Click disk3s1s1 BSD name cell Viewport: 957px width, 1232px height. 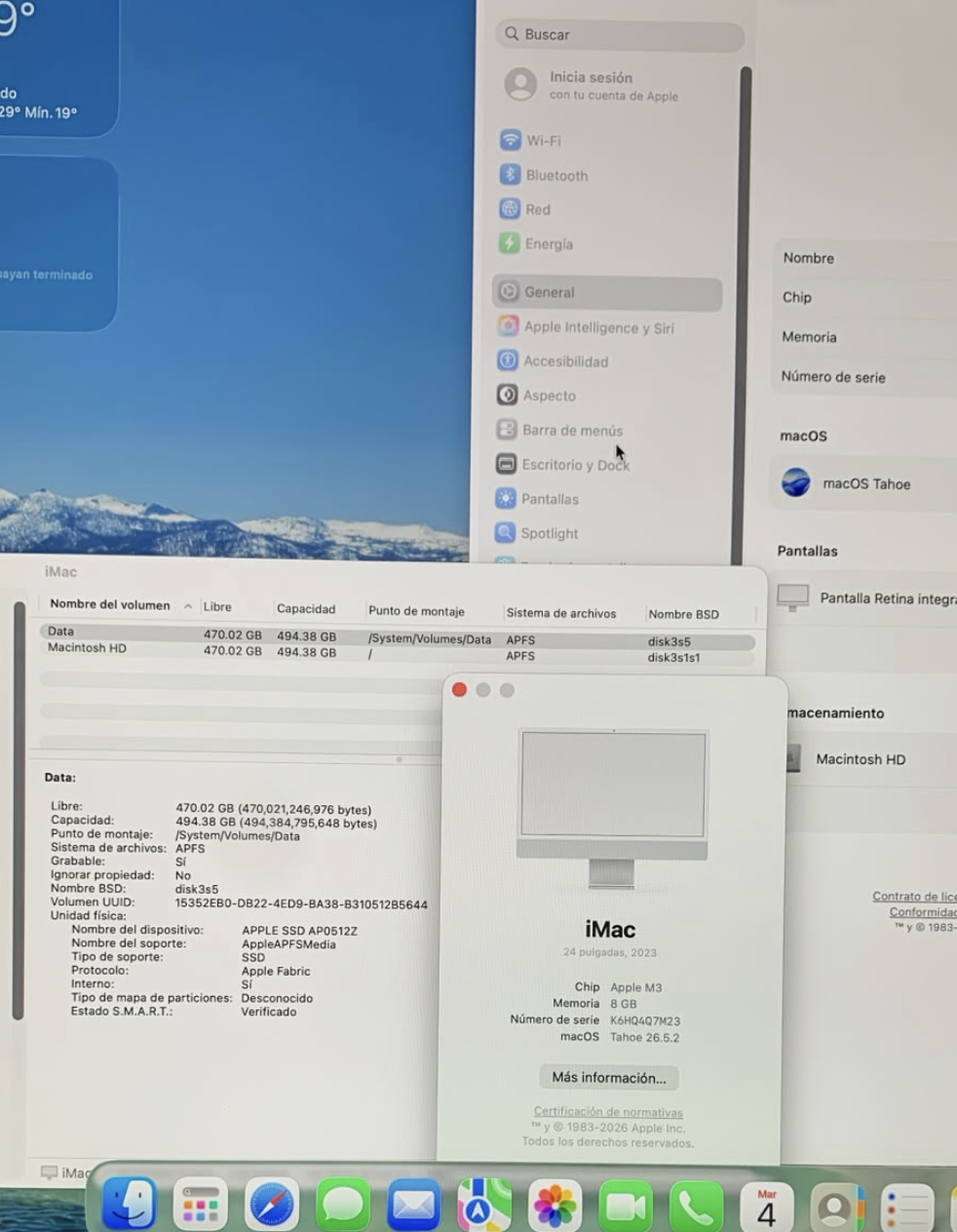(x=673, y=658)
